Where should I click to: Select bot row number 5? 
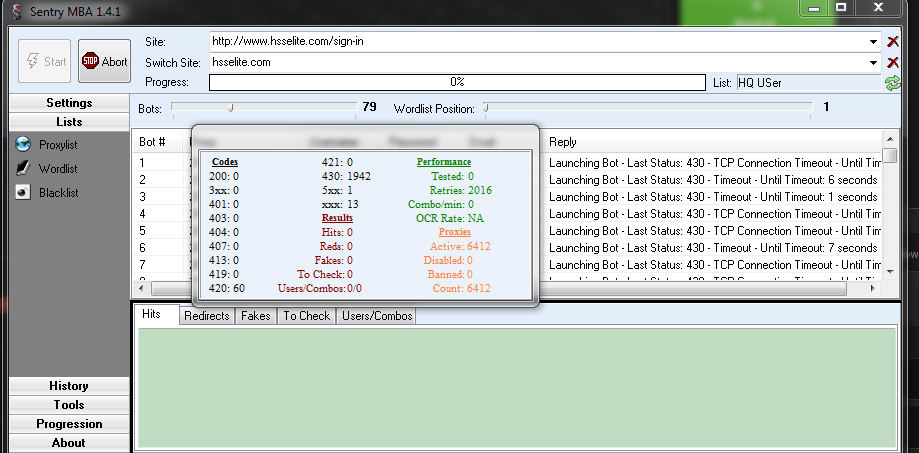click(142, 231)
